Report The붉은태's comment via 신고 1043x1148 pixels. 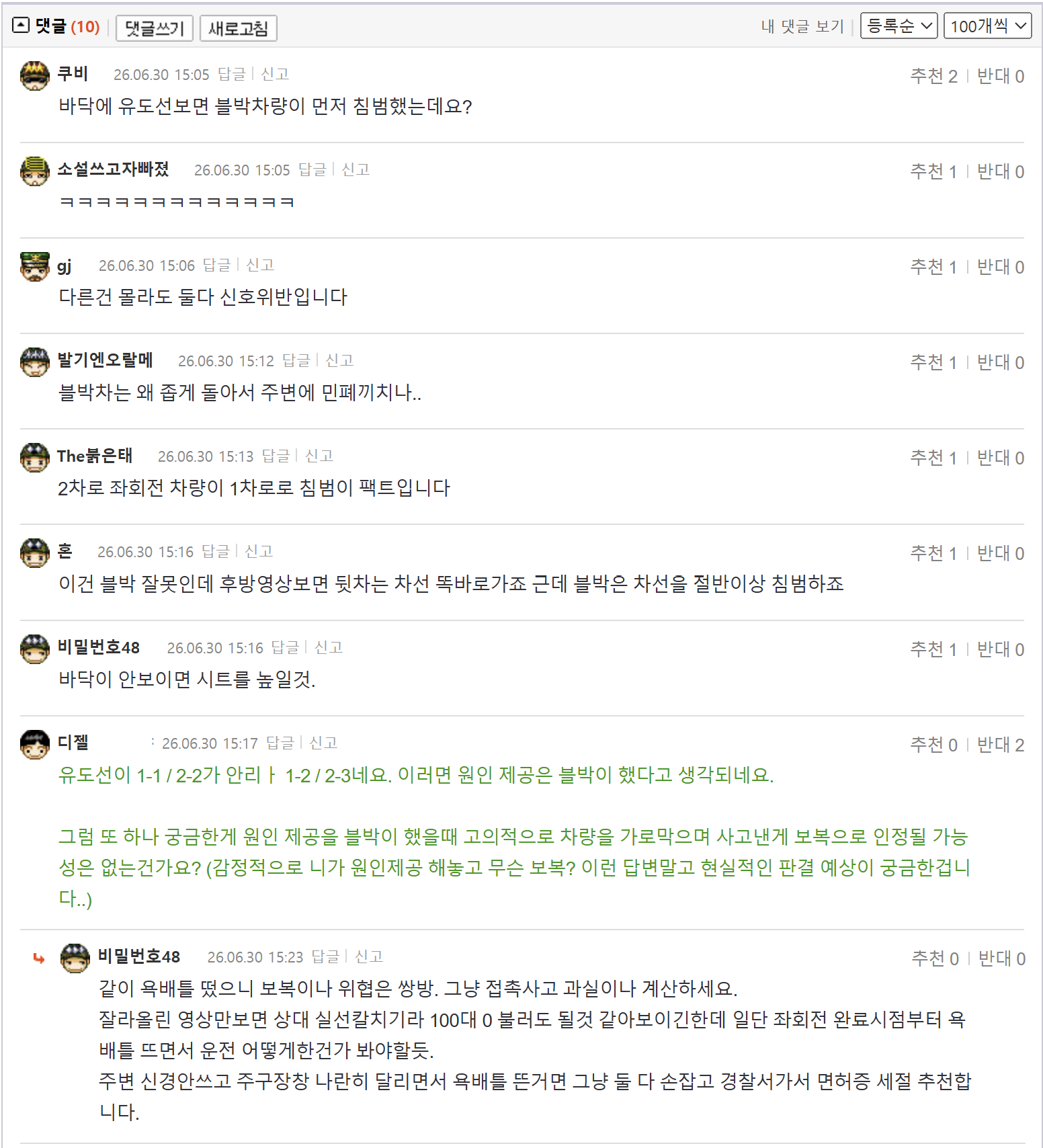319,456
